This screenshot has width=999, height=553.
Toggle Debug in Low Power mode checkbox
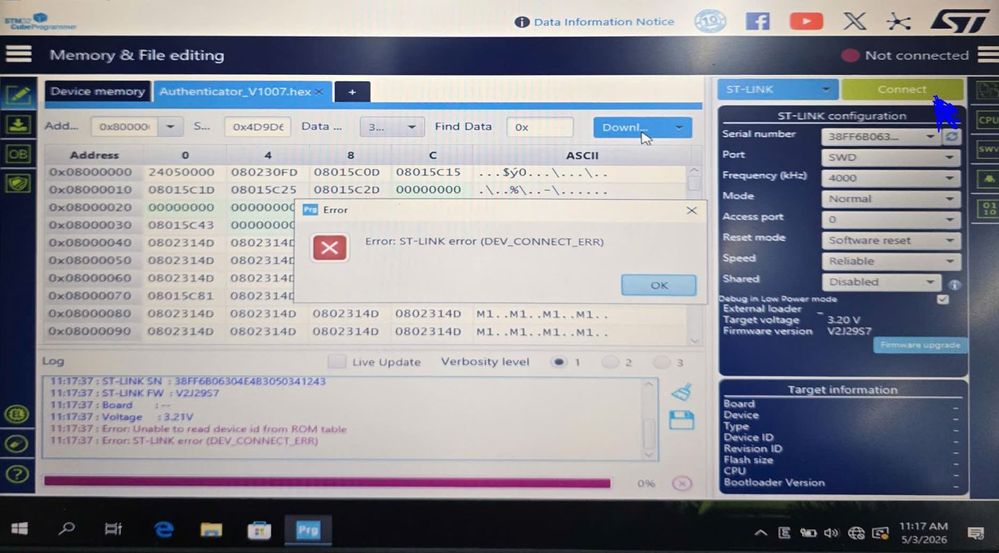point(942,299)
